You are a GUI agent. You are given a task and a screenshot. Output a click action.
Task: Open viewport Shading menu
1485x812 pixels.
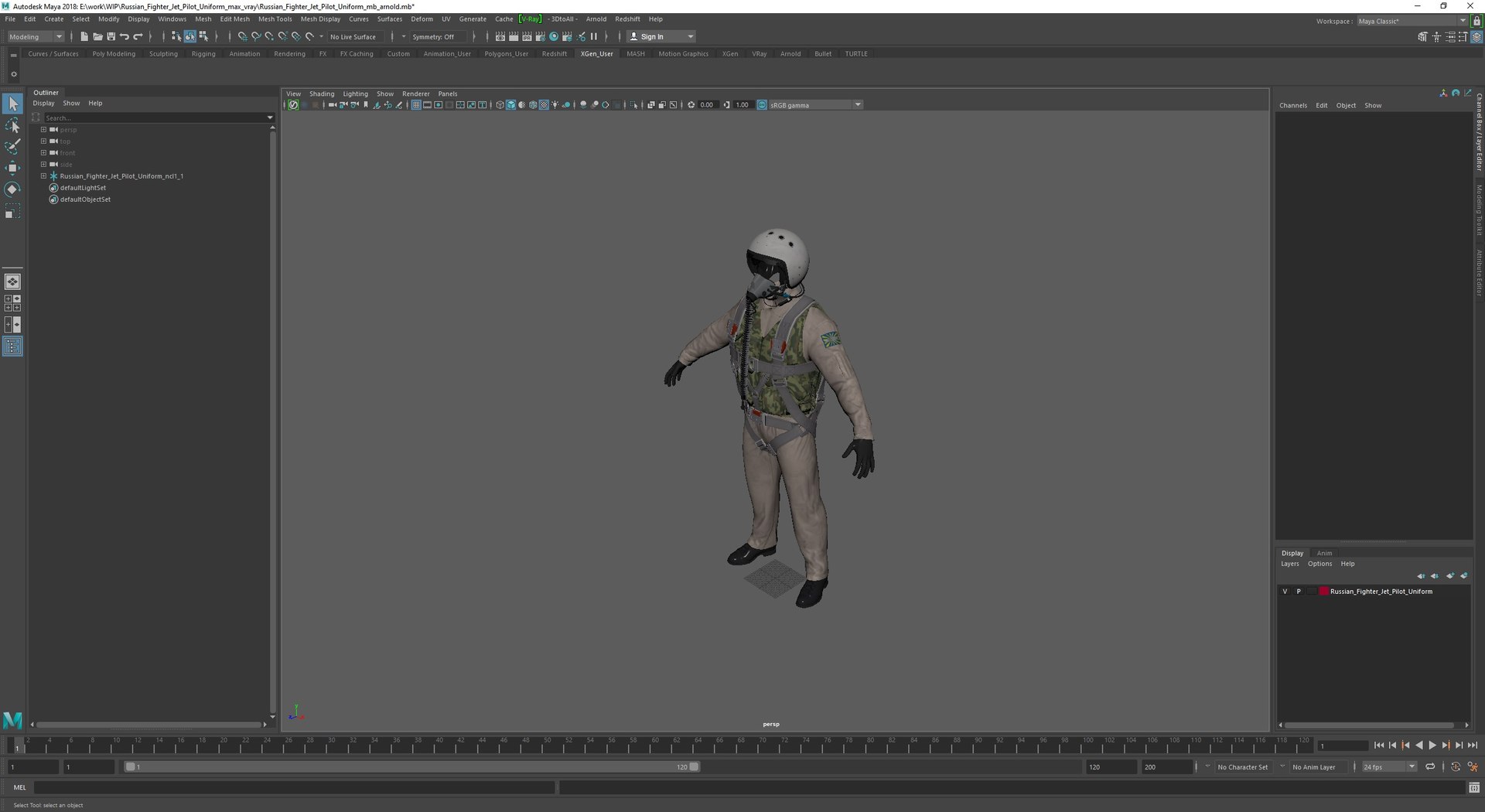click(322, 94)
